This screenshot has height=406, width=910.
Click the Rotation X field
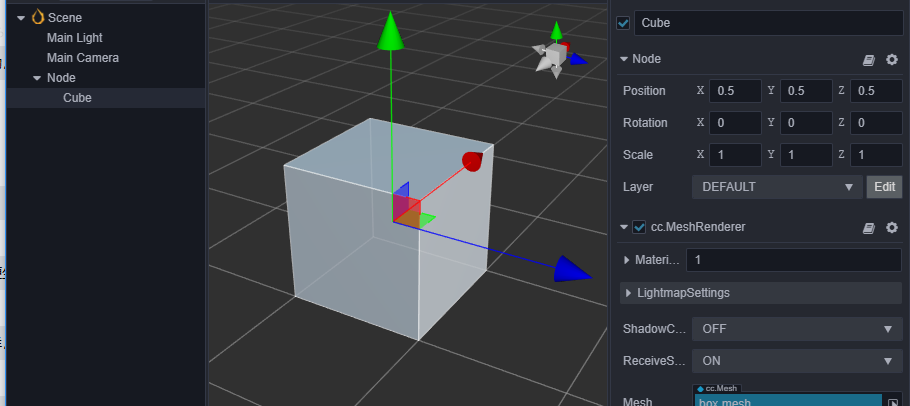click(x=735, y=123)
